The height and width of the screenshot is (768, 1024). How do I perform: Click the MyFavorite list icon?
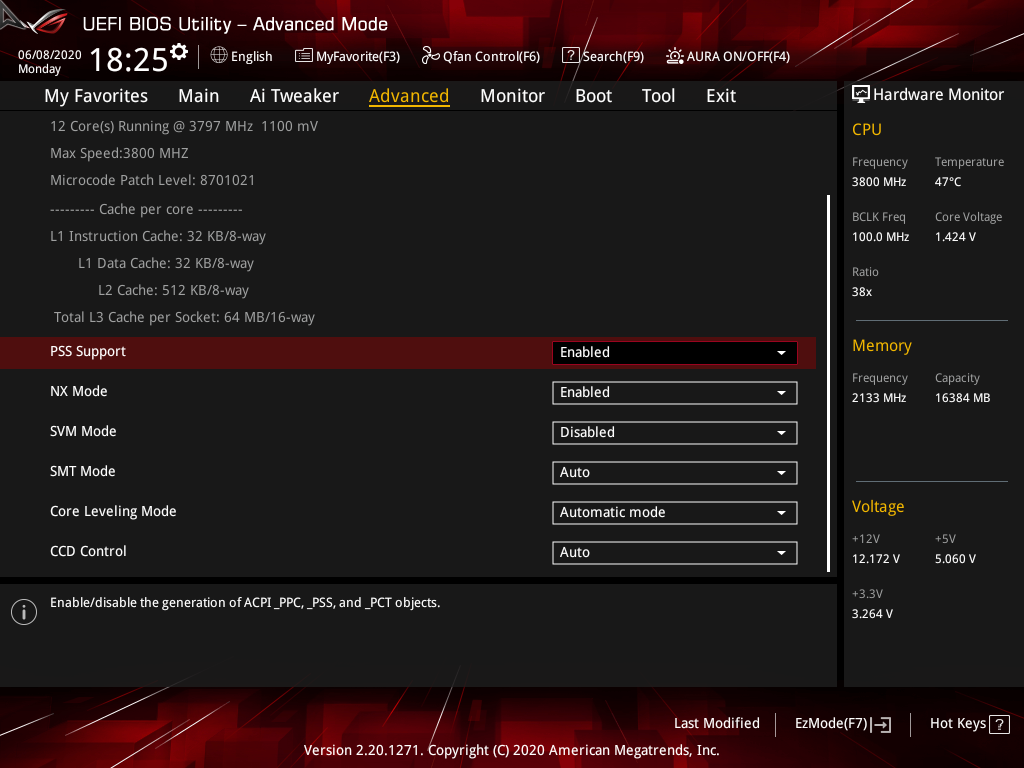pyautogui.click(x=304, y=56)
